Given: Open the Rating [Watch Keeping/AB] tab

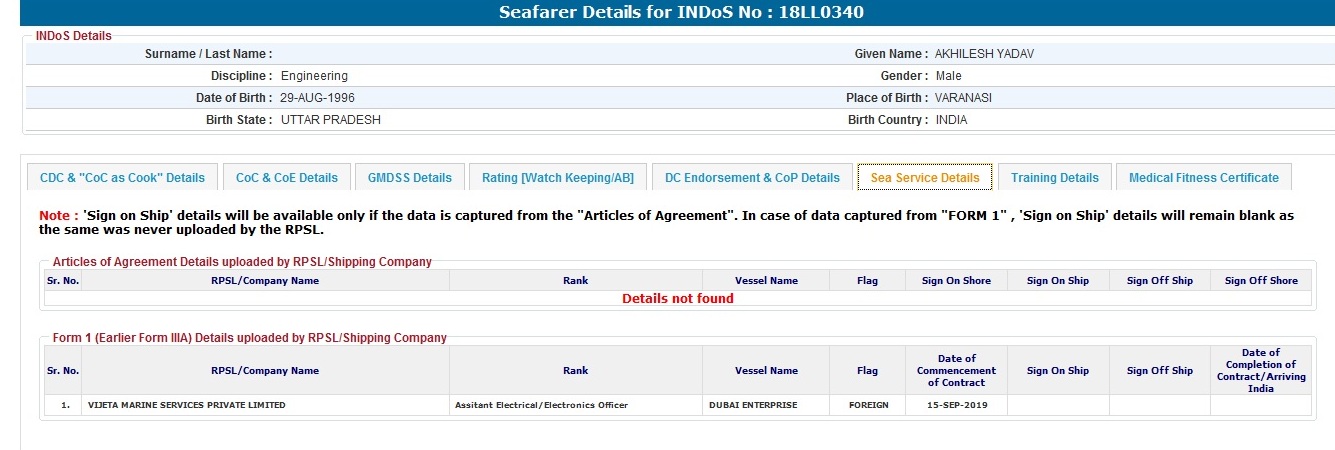Looking at the screenshot, I should pos(558,178).
